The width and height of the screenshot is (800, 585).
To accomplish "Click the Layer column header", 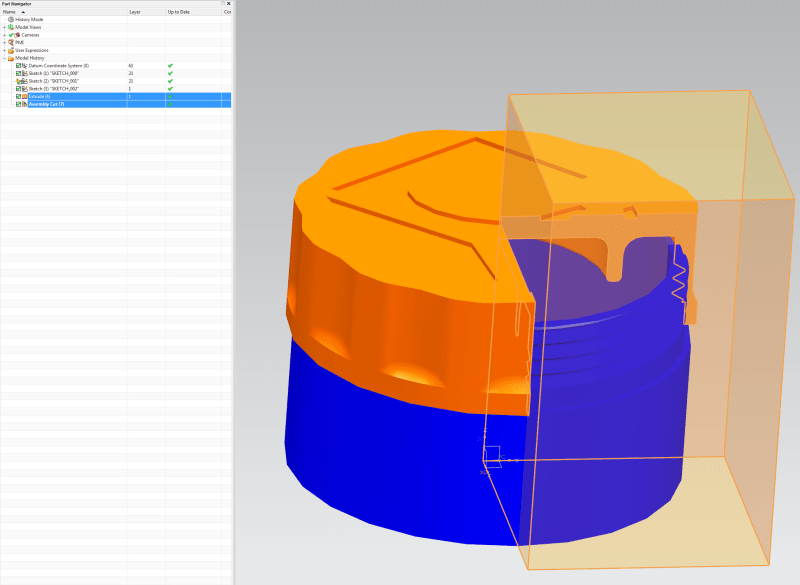I will [x=146, y=12].
